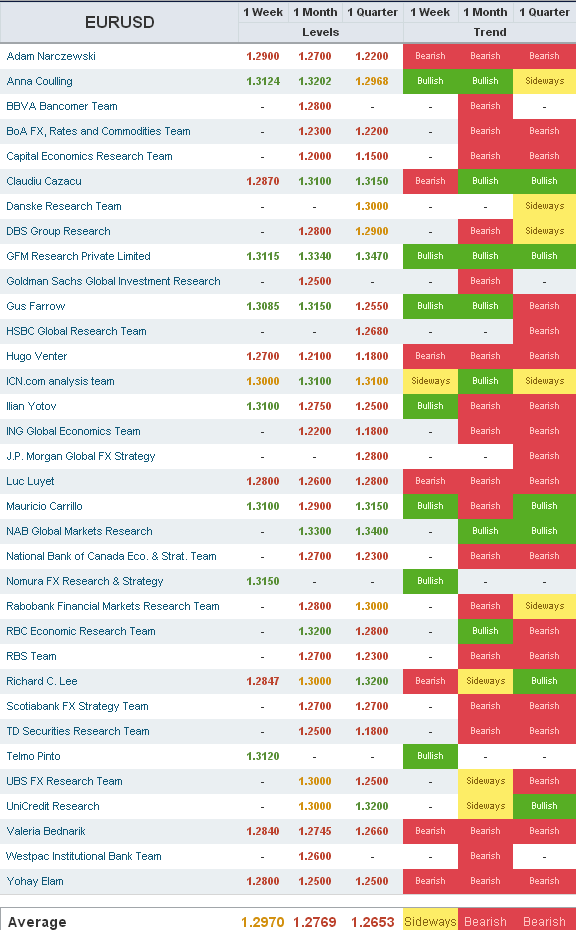Open HSBC Global Research Team link
The image size is (576, 930).
tap(77, 331)
